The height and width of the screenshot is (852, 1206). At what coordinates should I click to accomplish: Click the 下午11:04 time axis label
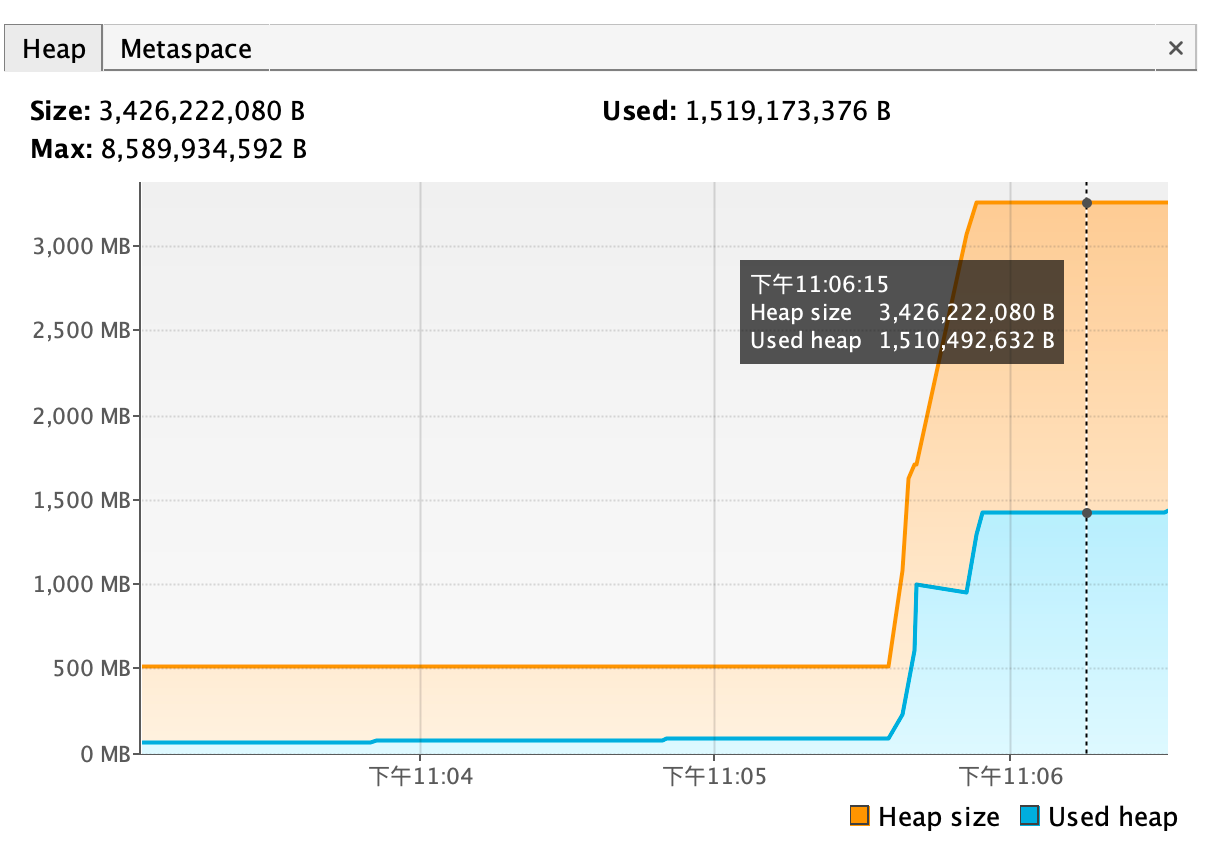point(419,776)
